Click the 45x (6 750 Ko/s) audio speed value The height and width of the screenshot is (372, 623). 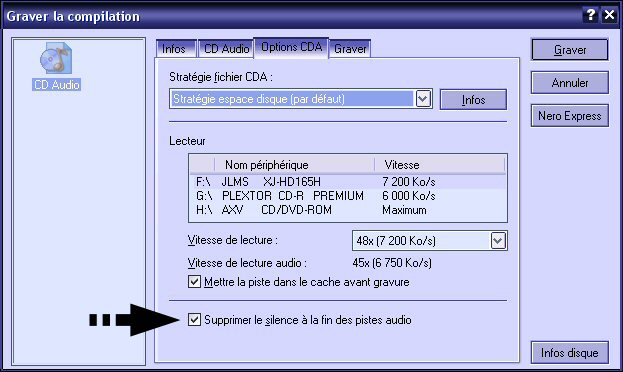click(392, 263)
